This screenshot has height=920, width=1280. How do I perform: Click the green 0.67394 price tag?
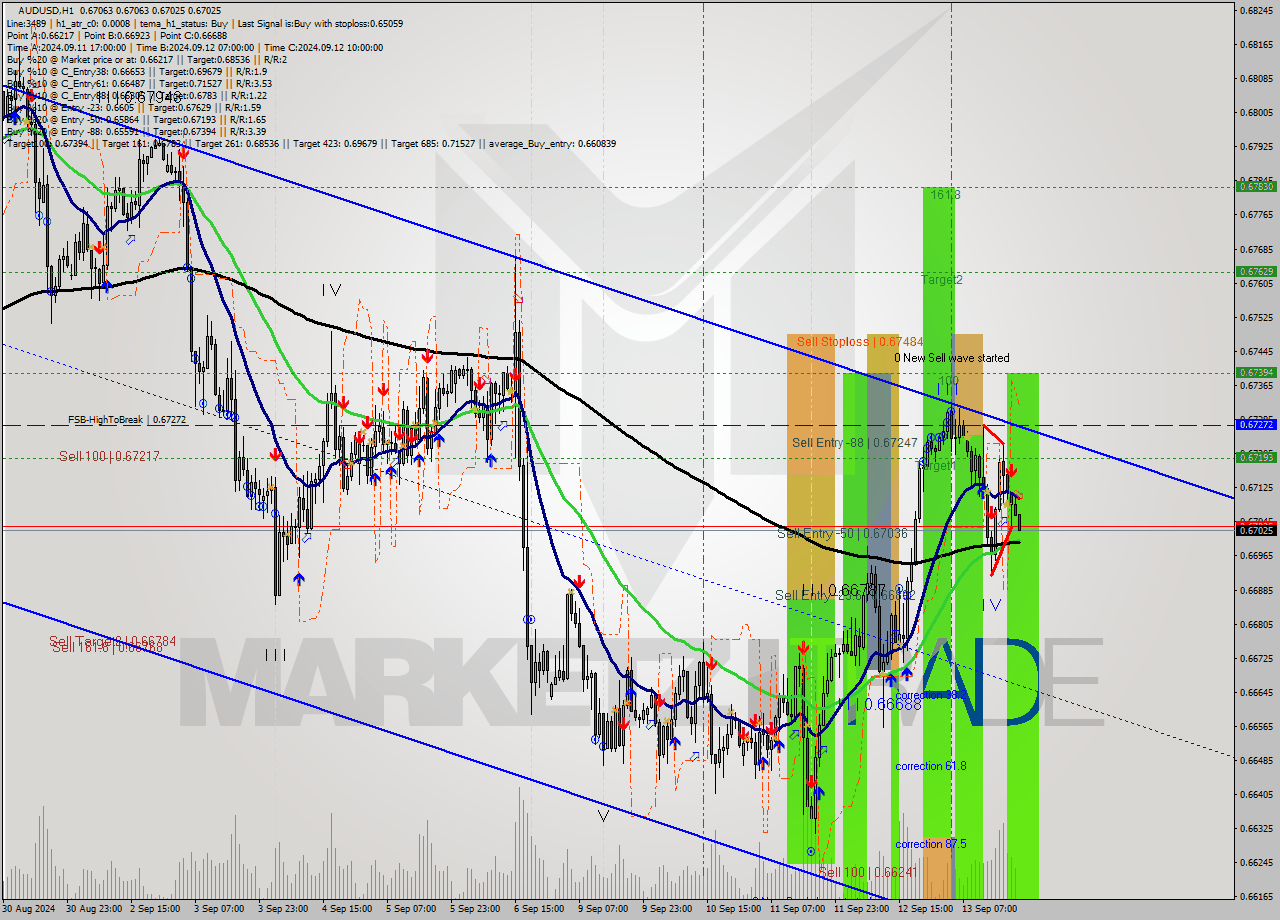(x=1256, y=372)
